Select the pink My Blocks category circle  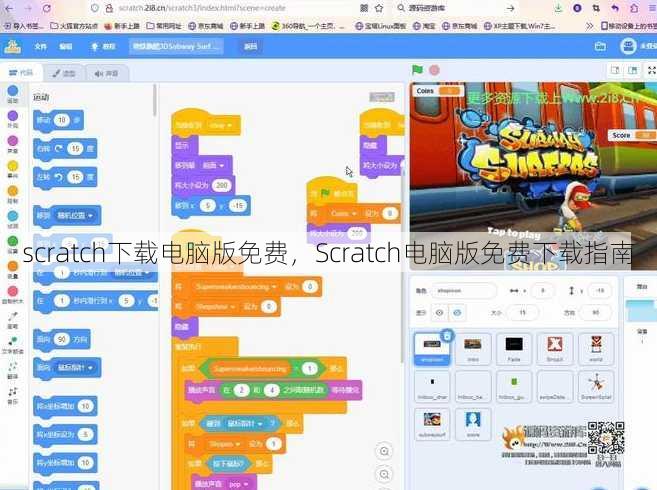13,291
